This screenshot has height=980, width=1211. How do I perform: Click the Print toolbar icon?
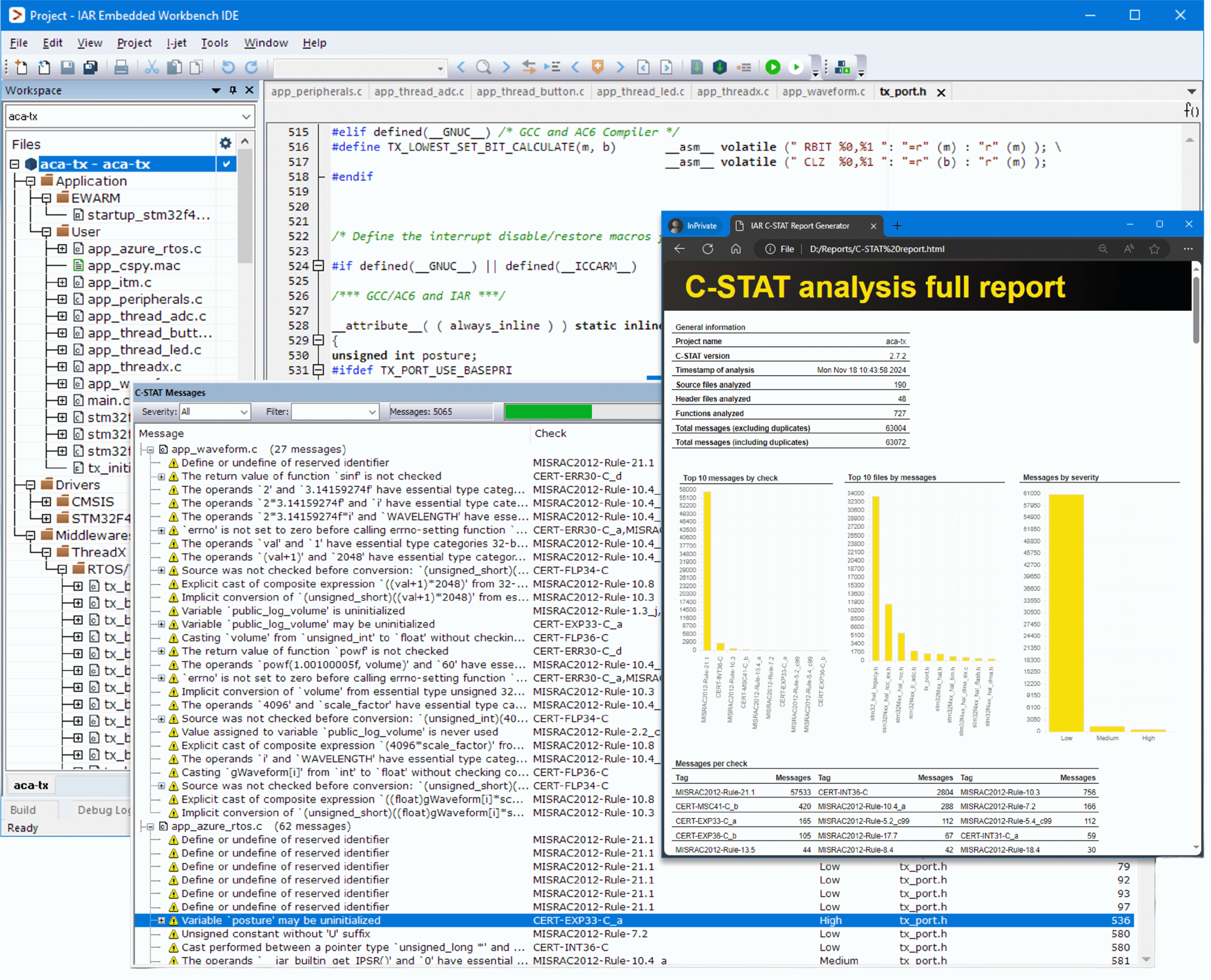[121, 67]
